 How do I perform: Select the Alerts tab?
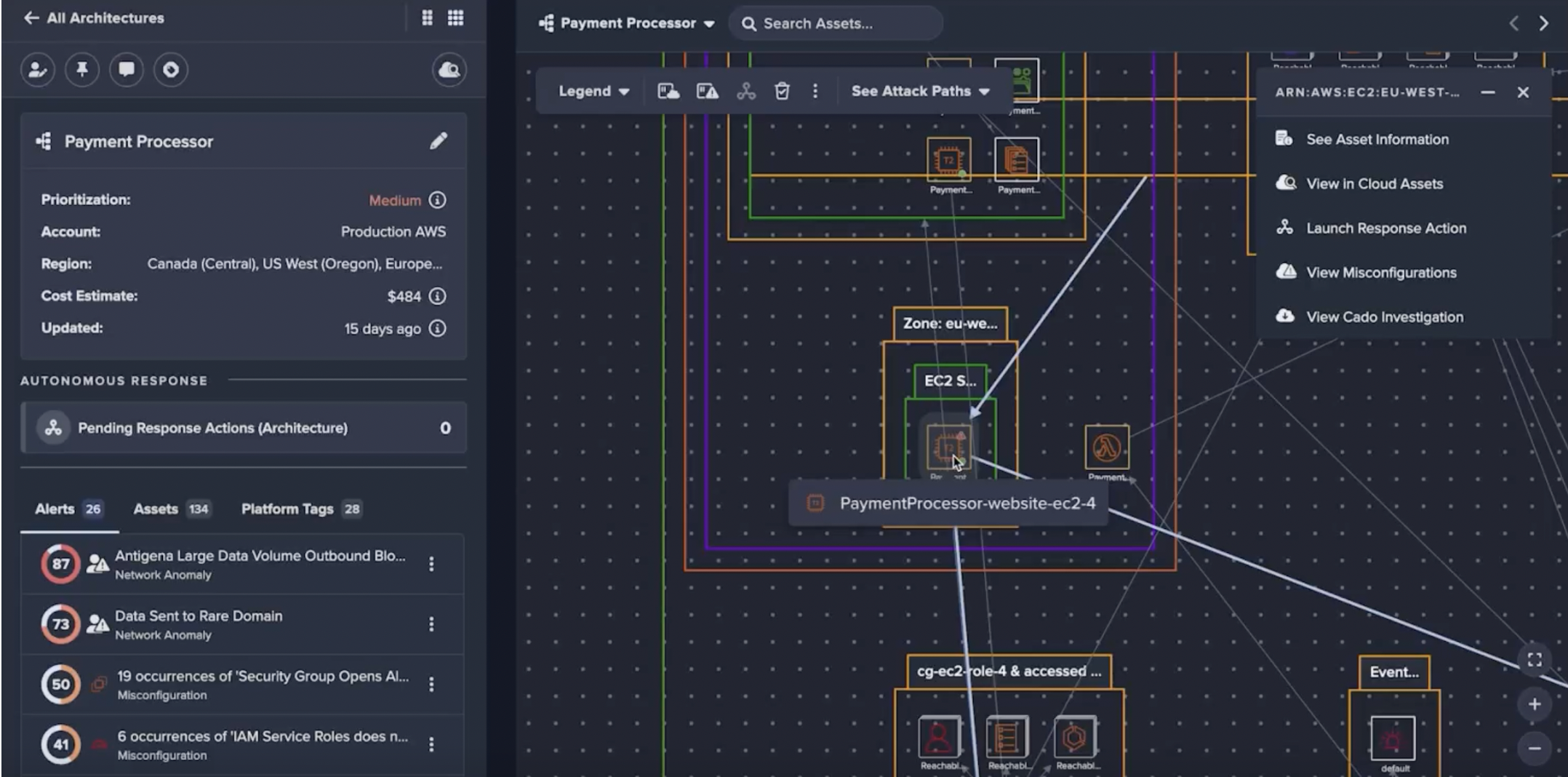(x=68, y=509)
